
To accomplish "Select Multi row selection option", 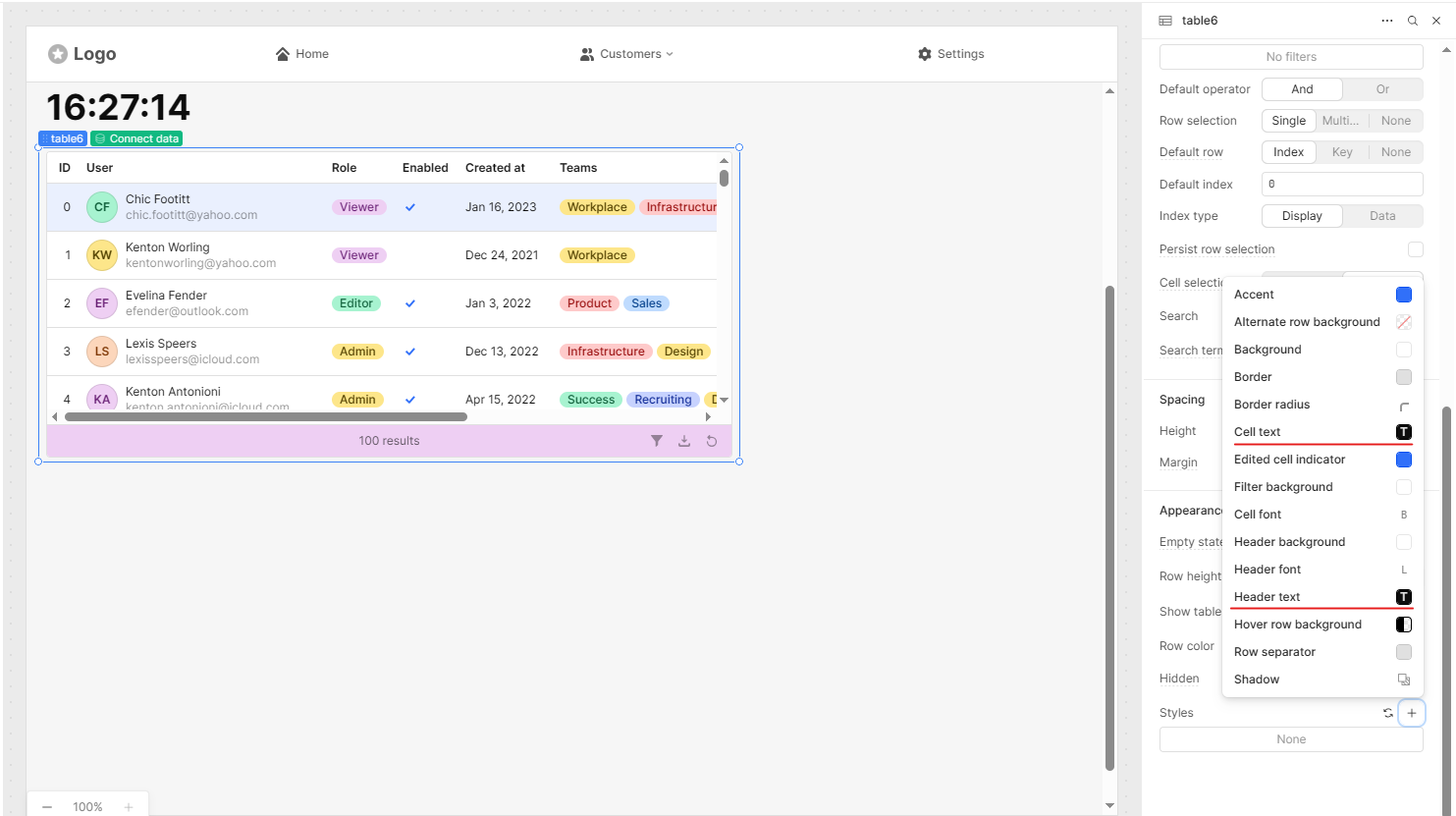I will tap(1340, 121).
